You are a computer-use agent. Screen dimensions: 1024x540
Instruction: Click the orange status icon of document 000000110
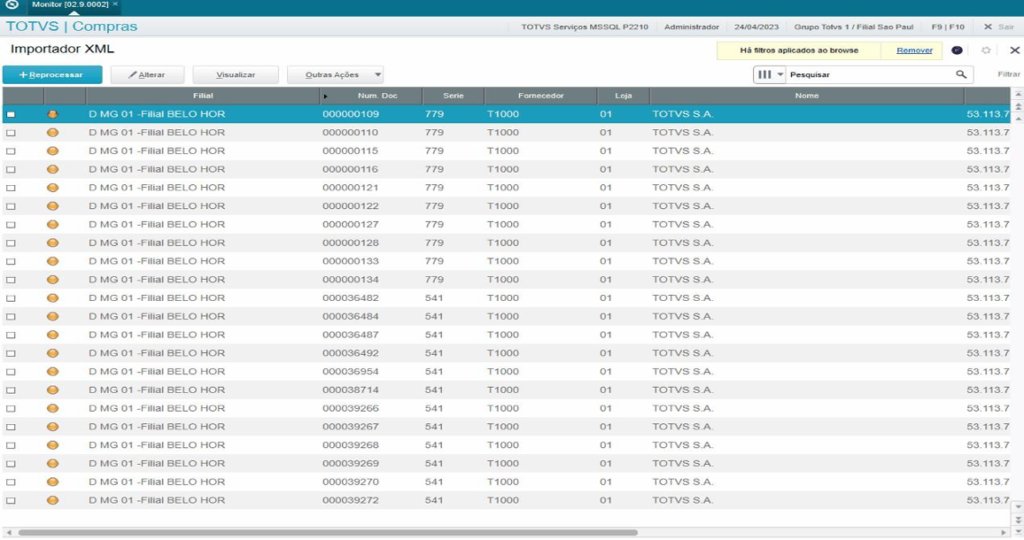53,133
